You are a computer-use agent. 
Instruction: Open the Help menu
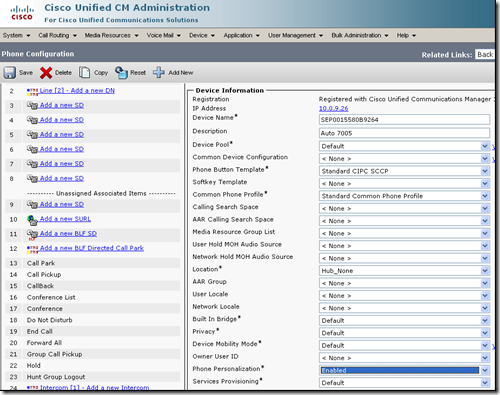point(406,35)
